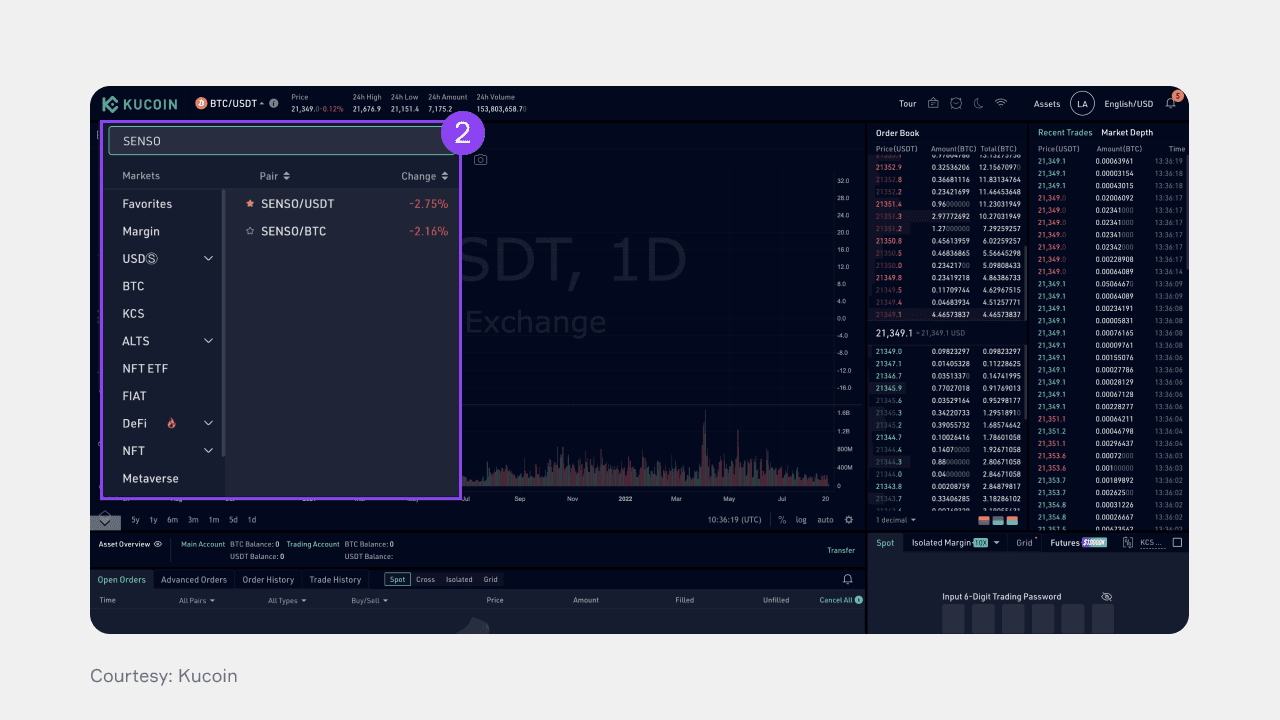The width and height of the screenshot is (1280, 720).
Task: Click the fee percentage icon near KCS
Action: pyautogui.click(x=1128, y=543)
